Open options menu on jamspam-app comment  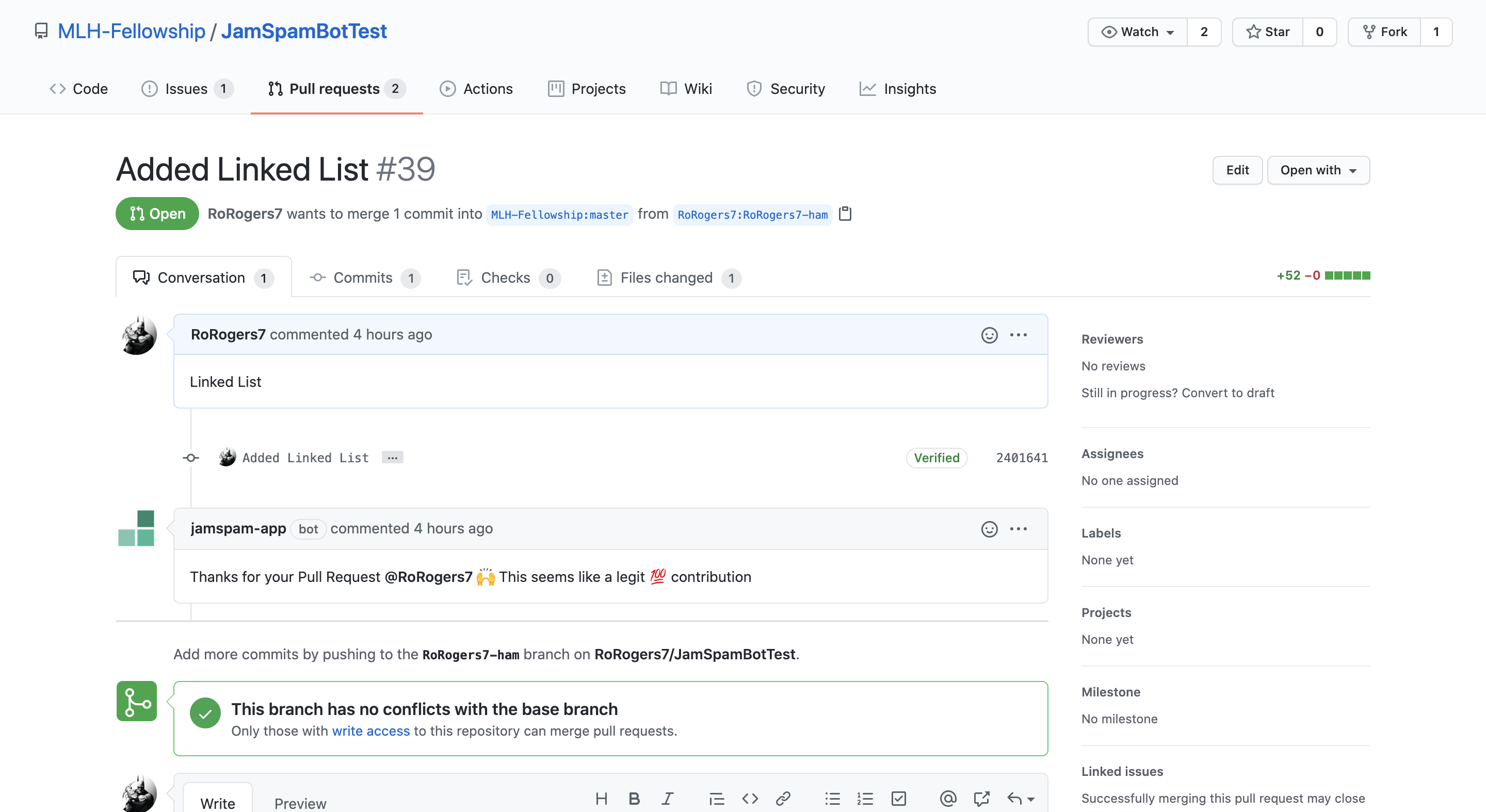[1018, 529]
